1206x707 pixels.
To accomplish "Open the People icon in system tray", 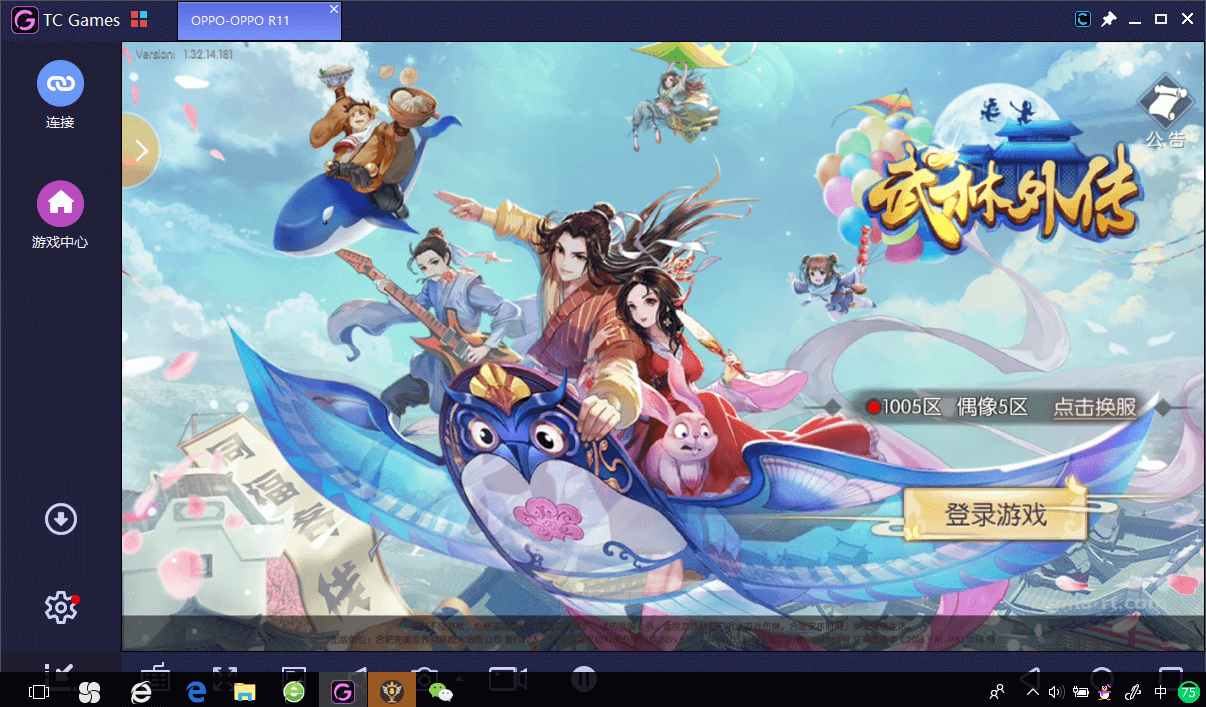I will tap(997, 691).
